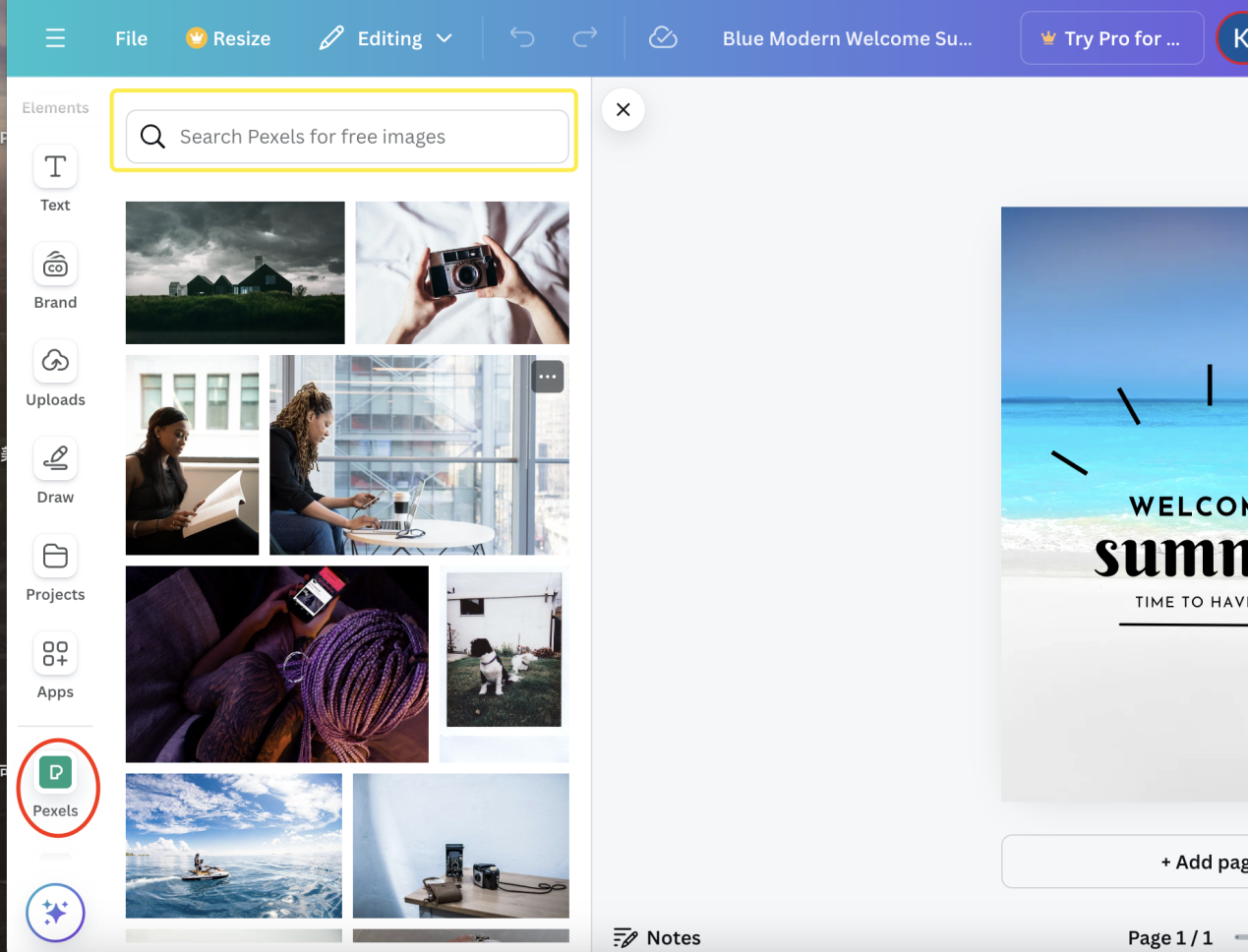Open more options on laptop woman photo

pos(548,377)
